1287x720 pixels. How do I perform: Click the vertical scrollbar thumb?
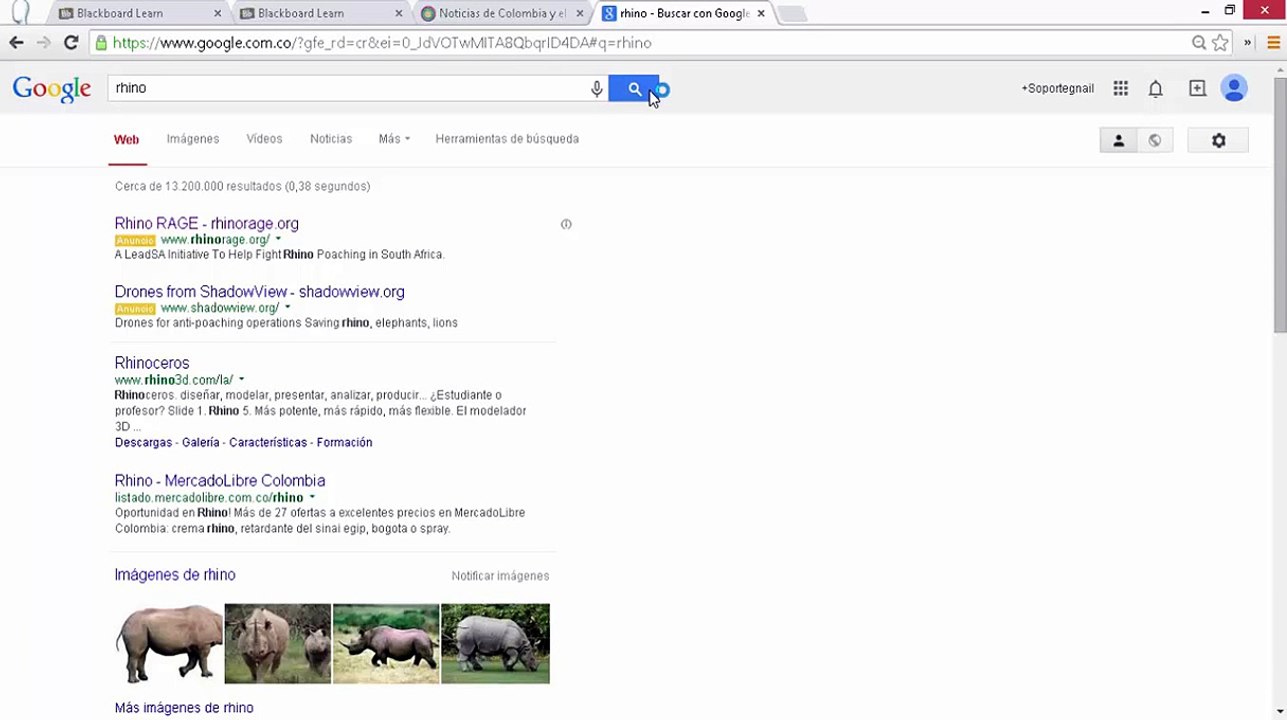1279,205
